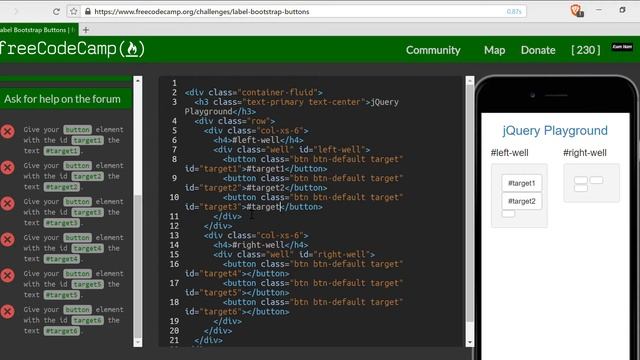Click the target1 label in first test description
Viewport: 640px width, 360px height.
[x=87, y=140]
